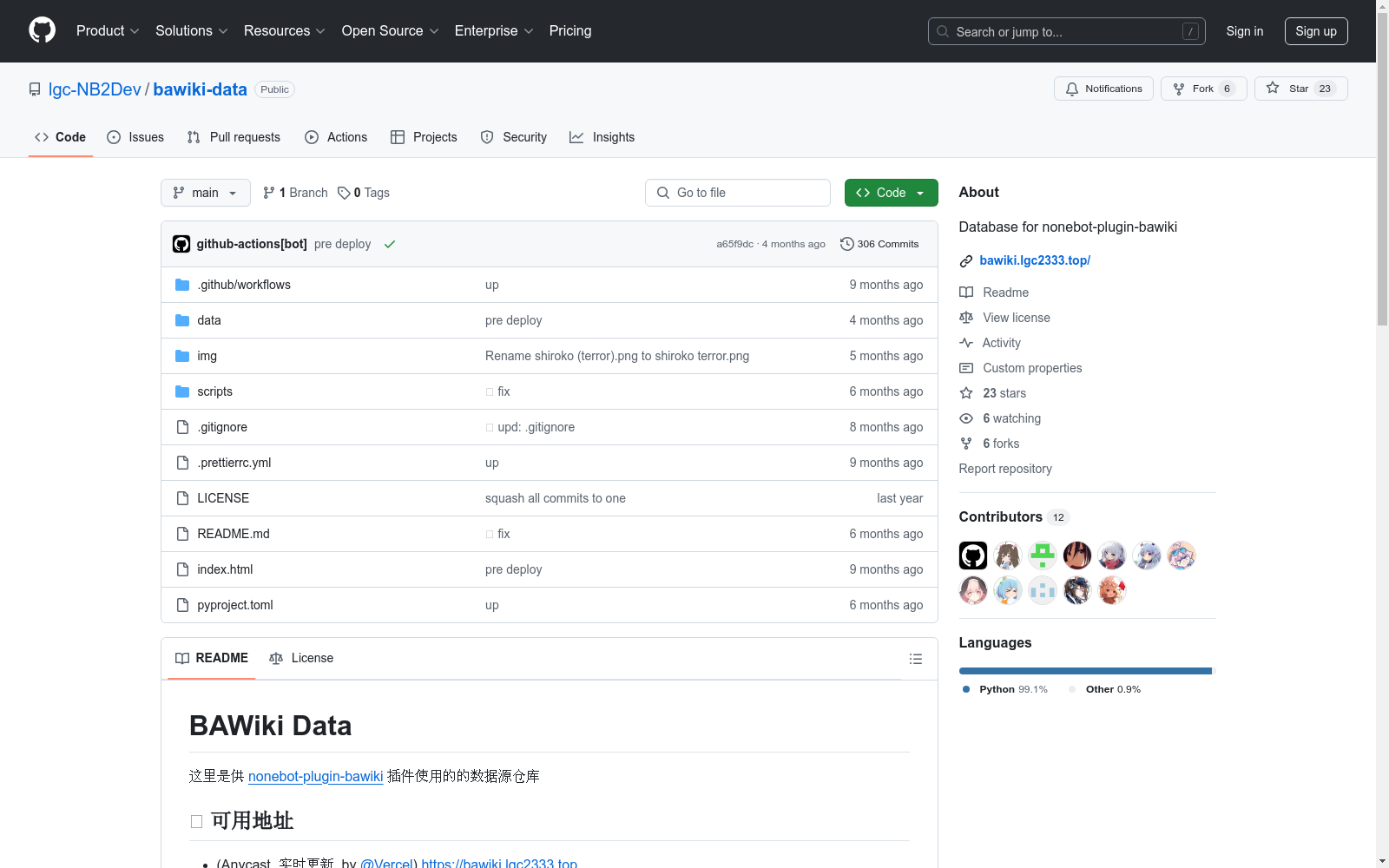Click the github-actions[bot] avatar in commit row
The height and width of the screenshot is (868, 1389).
[x=181, y=244]
